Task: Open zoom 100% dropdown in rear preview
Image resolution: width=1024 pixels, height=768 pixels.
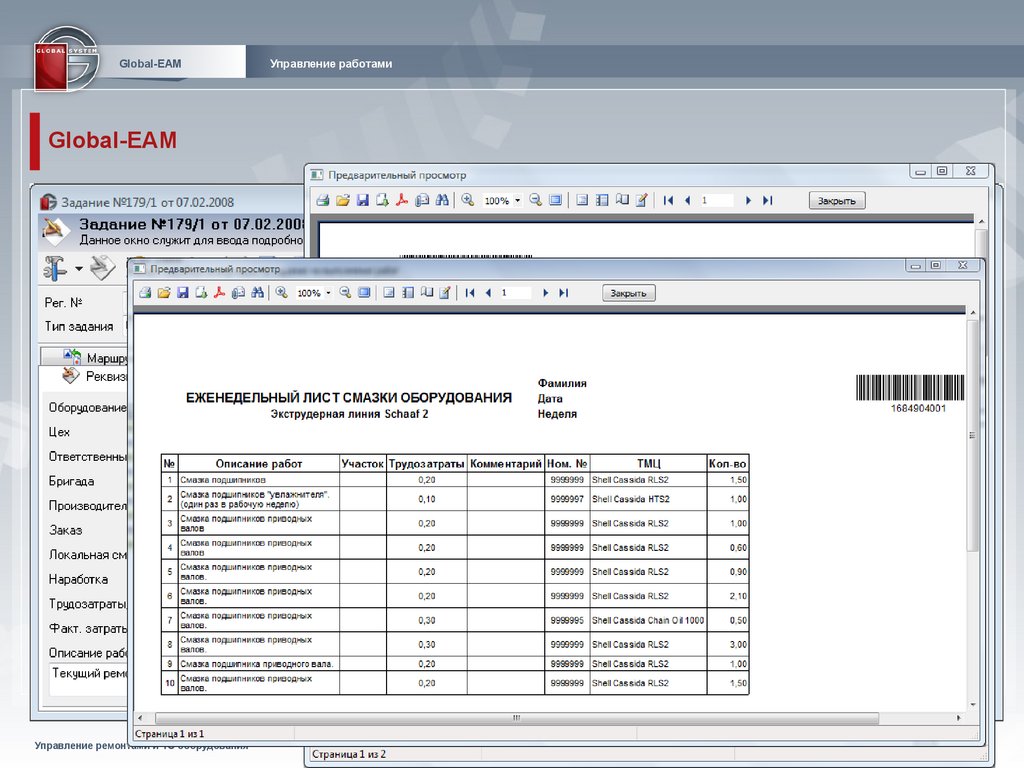Action: (517, 201)
